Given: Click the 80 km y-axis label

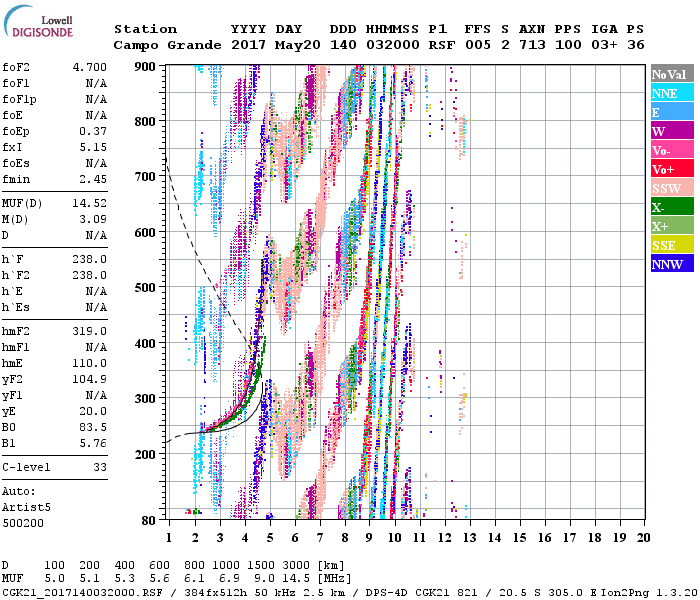Looking at the screenshot, I should tap(149, 521).
